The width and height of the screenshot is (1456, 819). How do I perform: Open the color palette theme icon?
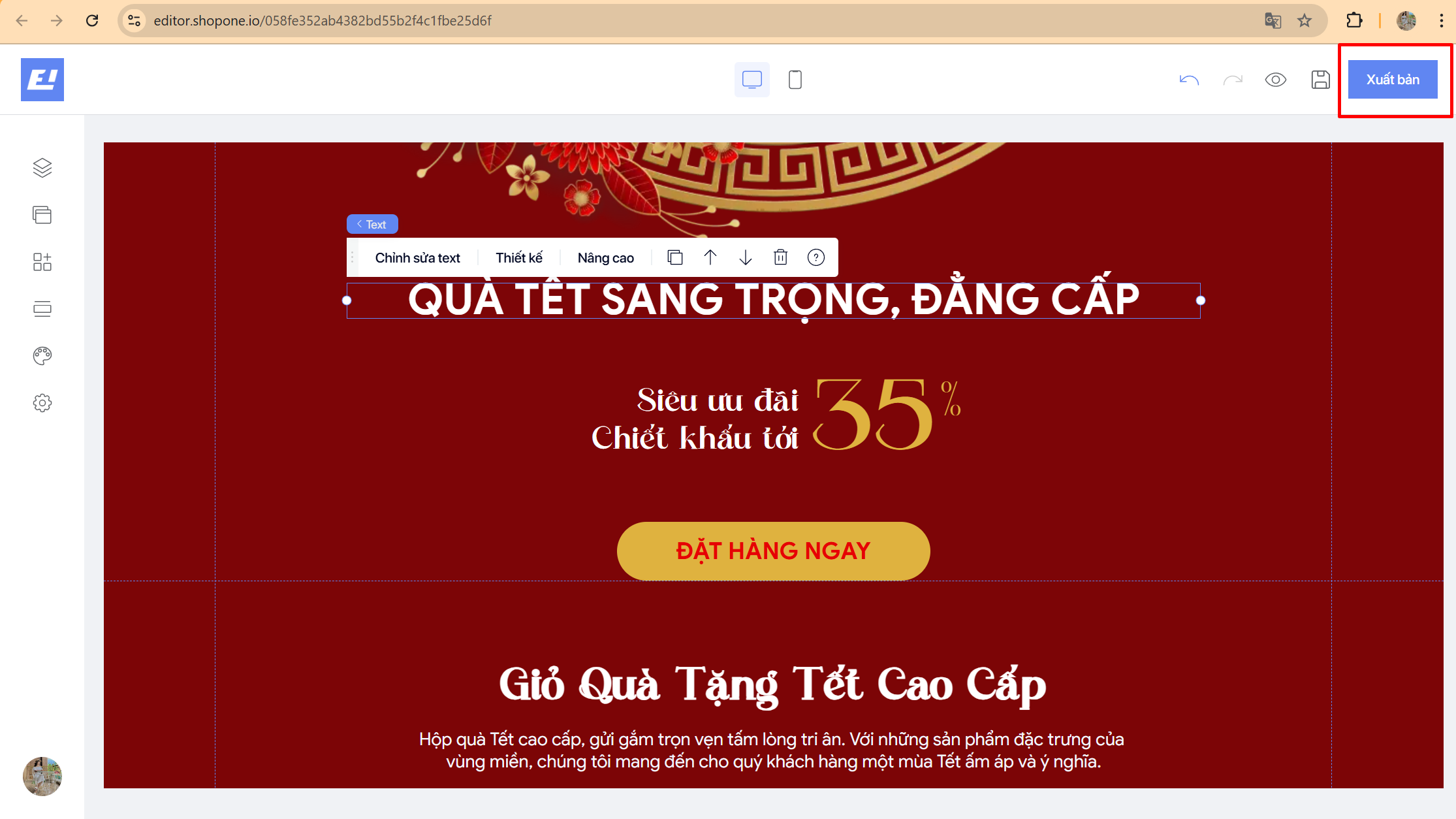pyautogui.click(x=42, y=356)
